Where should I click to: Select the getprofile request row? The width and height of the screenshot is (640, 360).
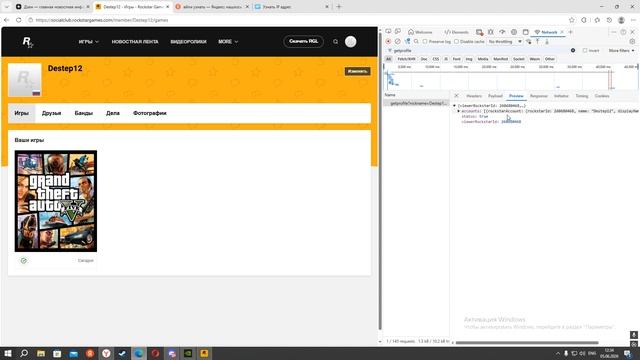coord(416,103)
